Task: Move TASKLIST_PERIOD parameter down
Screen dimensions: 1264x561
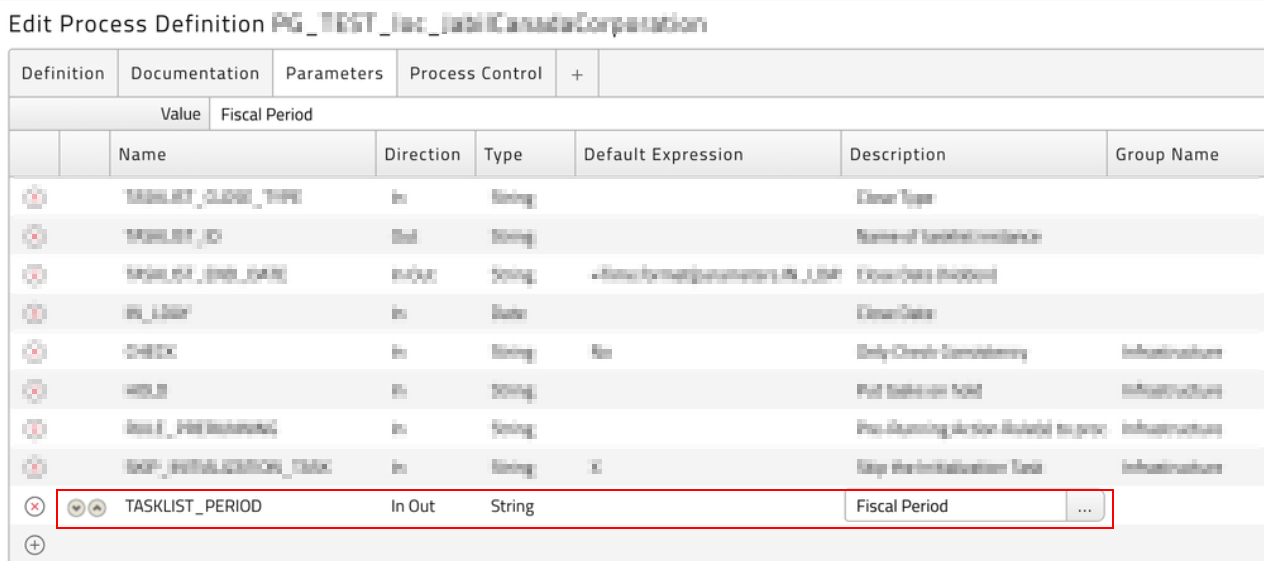Action: (76, 507)
